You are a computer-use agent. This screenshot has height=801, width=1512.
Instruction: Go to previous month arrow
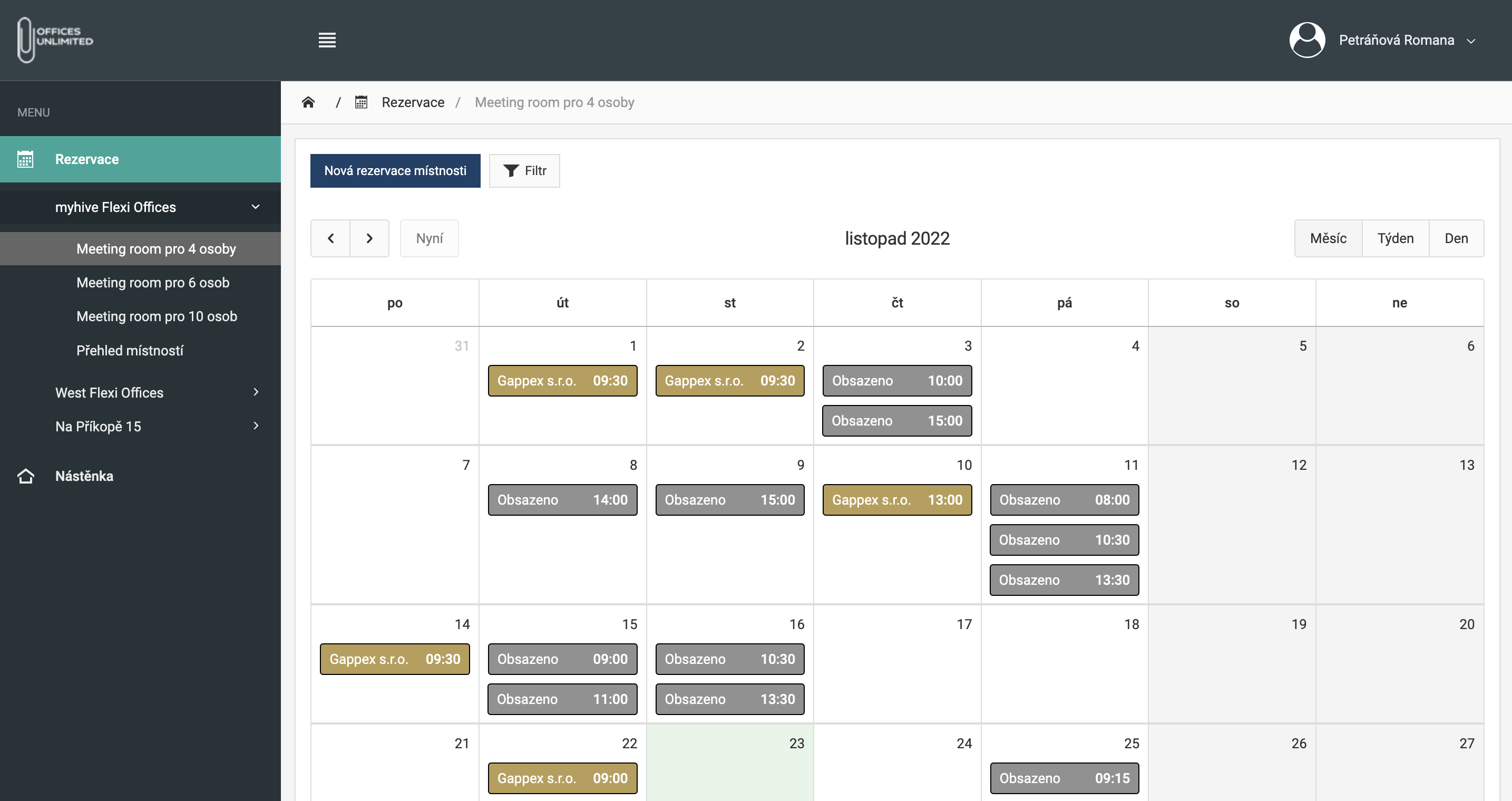(x=330, y=238)
